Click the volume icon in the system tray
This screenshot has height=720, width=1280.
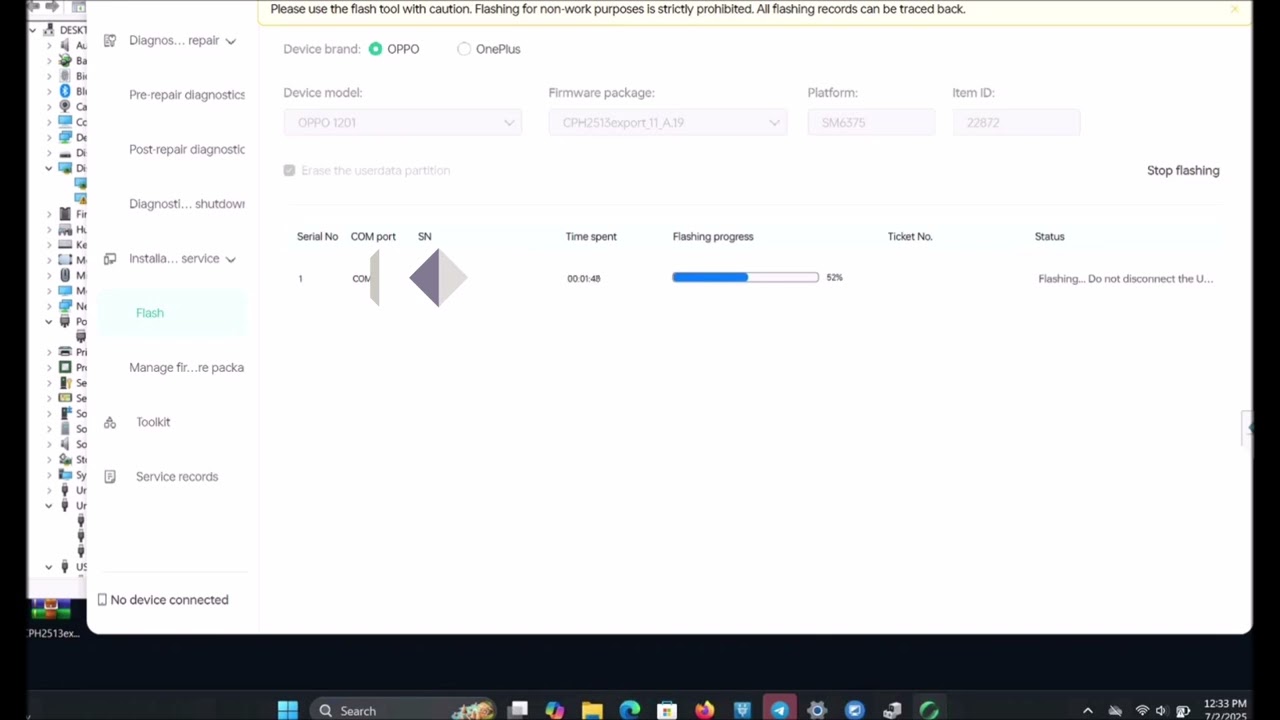tap(1161, 711)
